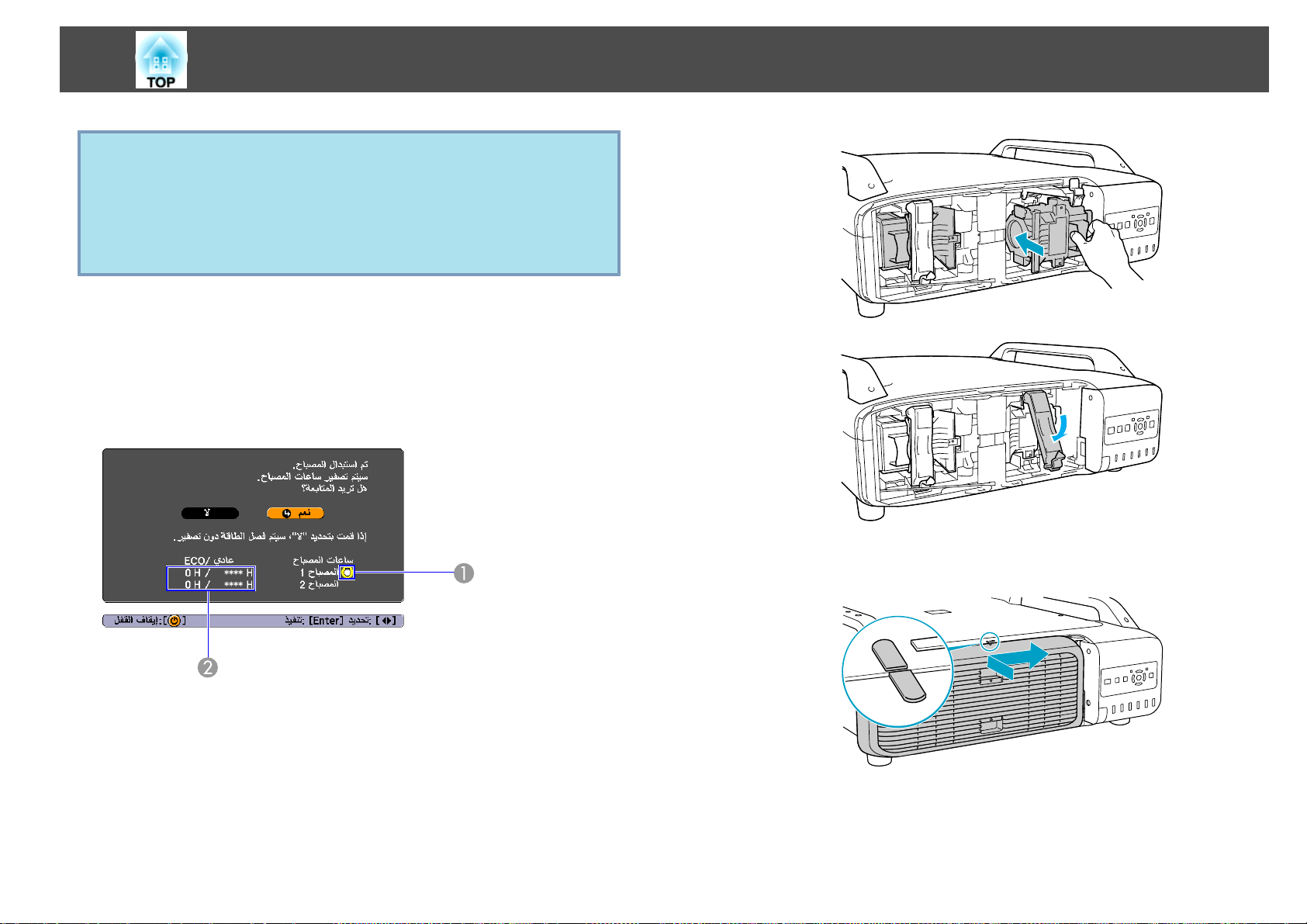This screenshot has height=924, width=1307.
Task: Click the left-right arrows icon in the status bar
Action: [388, 621]
